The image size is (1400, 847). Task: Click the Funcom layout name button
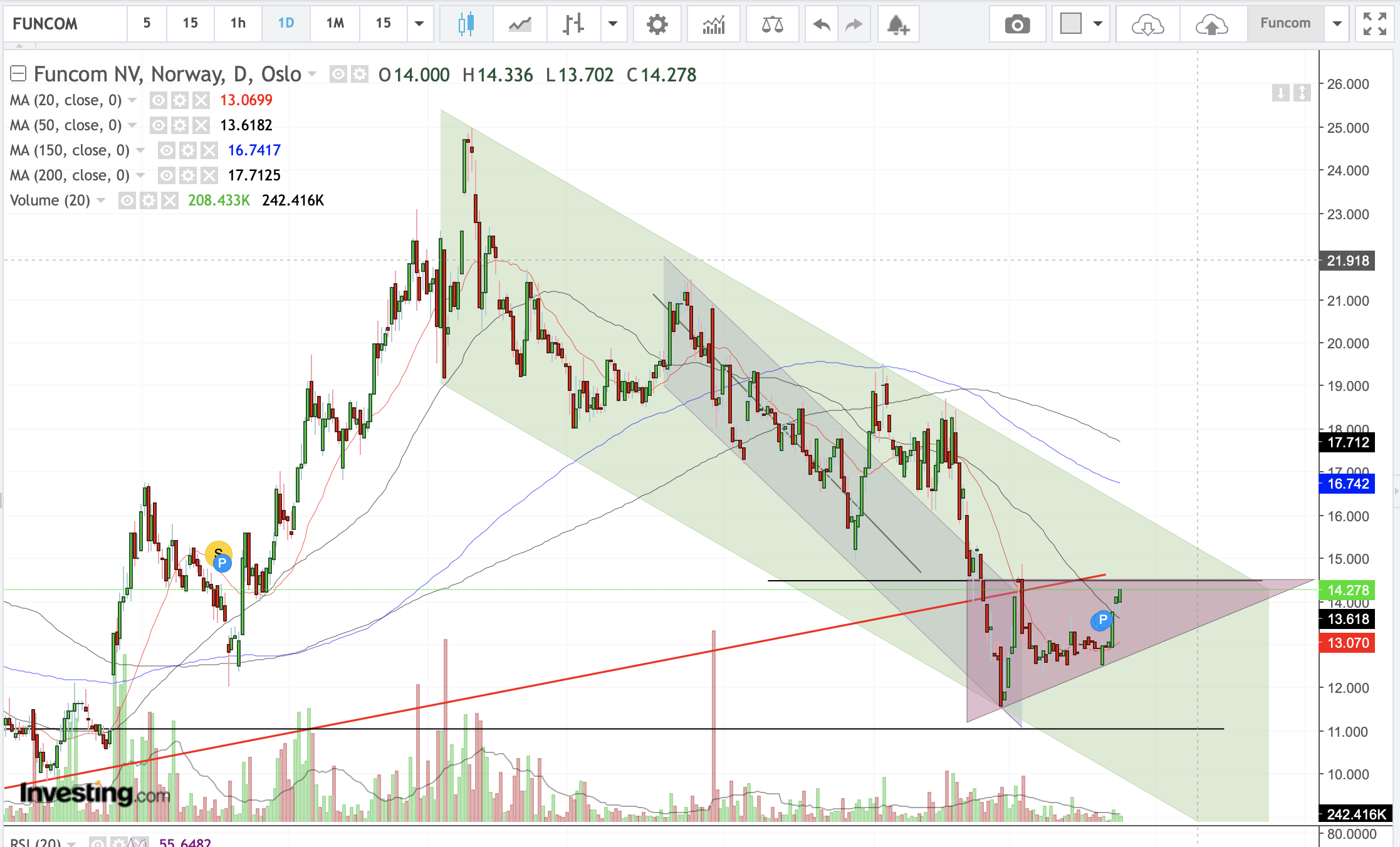coord(1285,24)
